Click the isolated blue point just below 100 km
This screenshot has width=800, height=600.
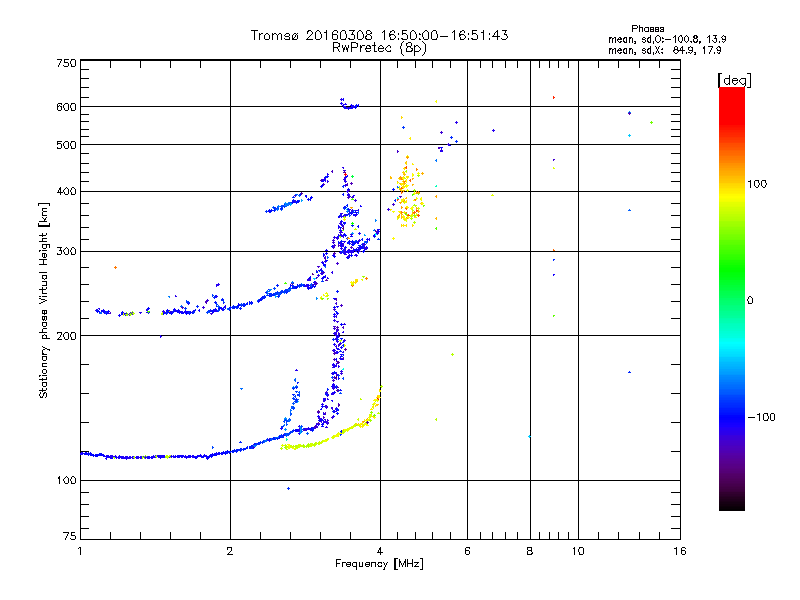[288, 489]
